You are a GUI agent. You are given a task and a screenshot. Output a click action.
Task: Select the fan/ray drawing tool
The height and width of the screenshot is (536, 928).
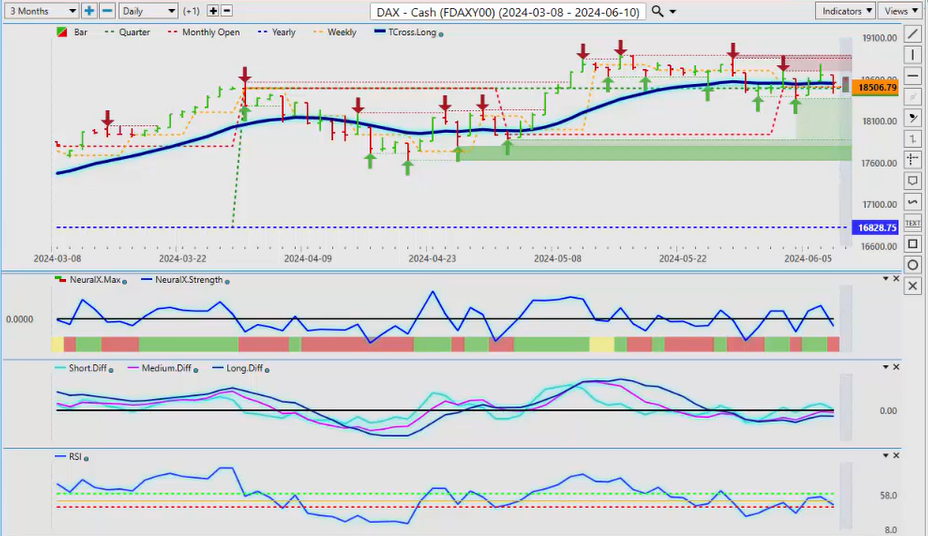(x=913, y=118)
